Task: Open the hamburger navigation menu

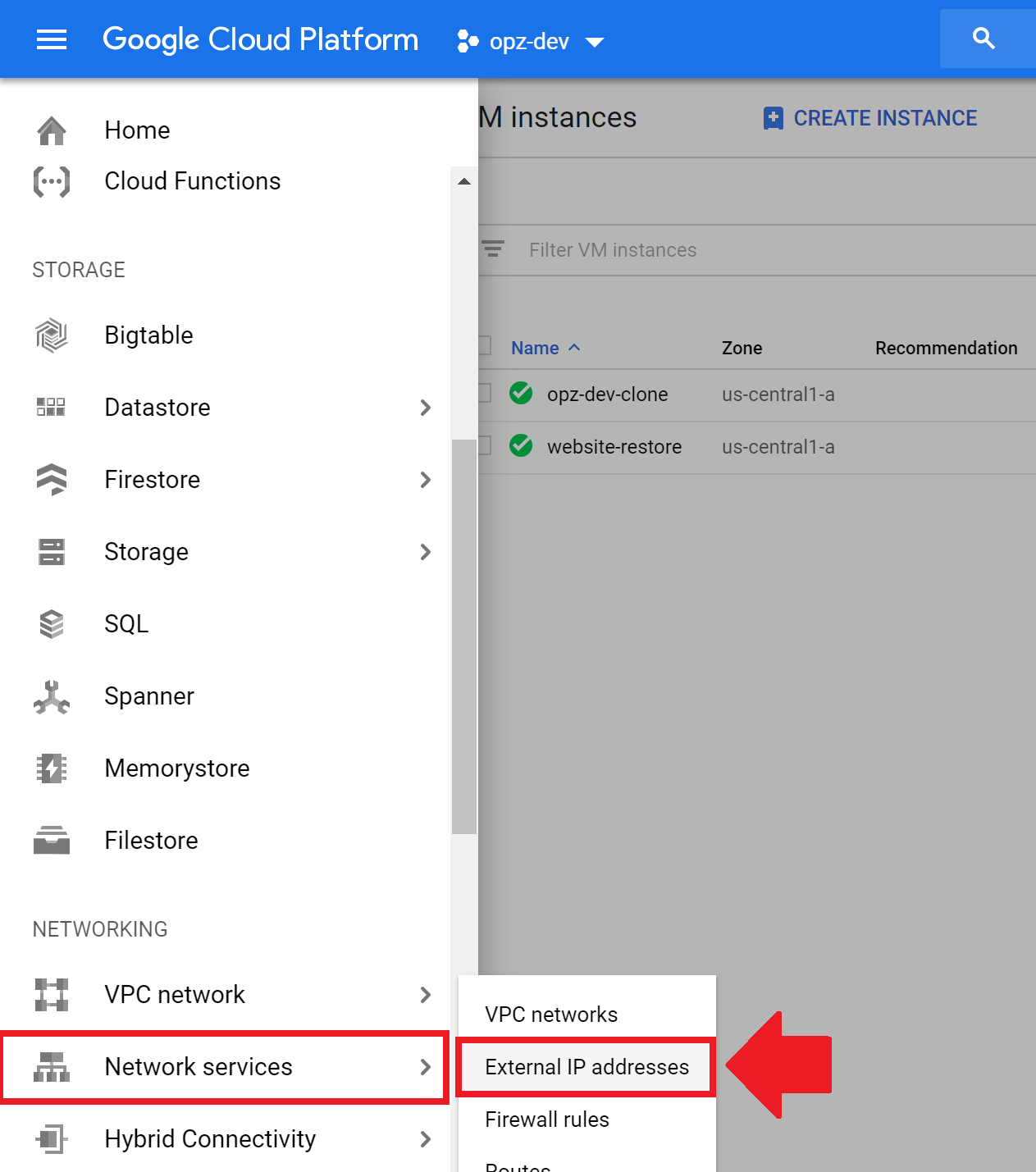Action: click(x=52, y=39)
